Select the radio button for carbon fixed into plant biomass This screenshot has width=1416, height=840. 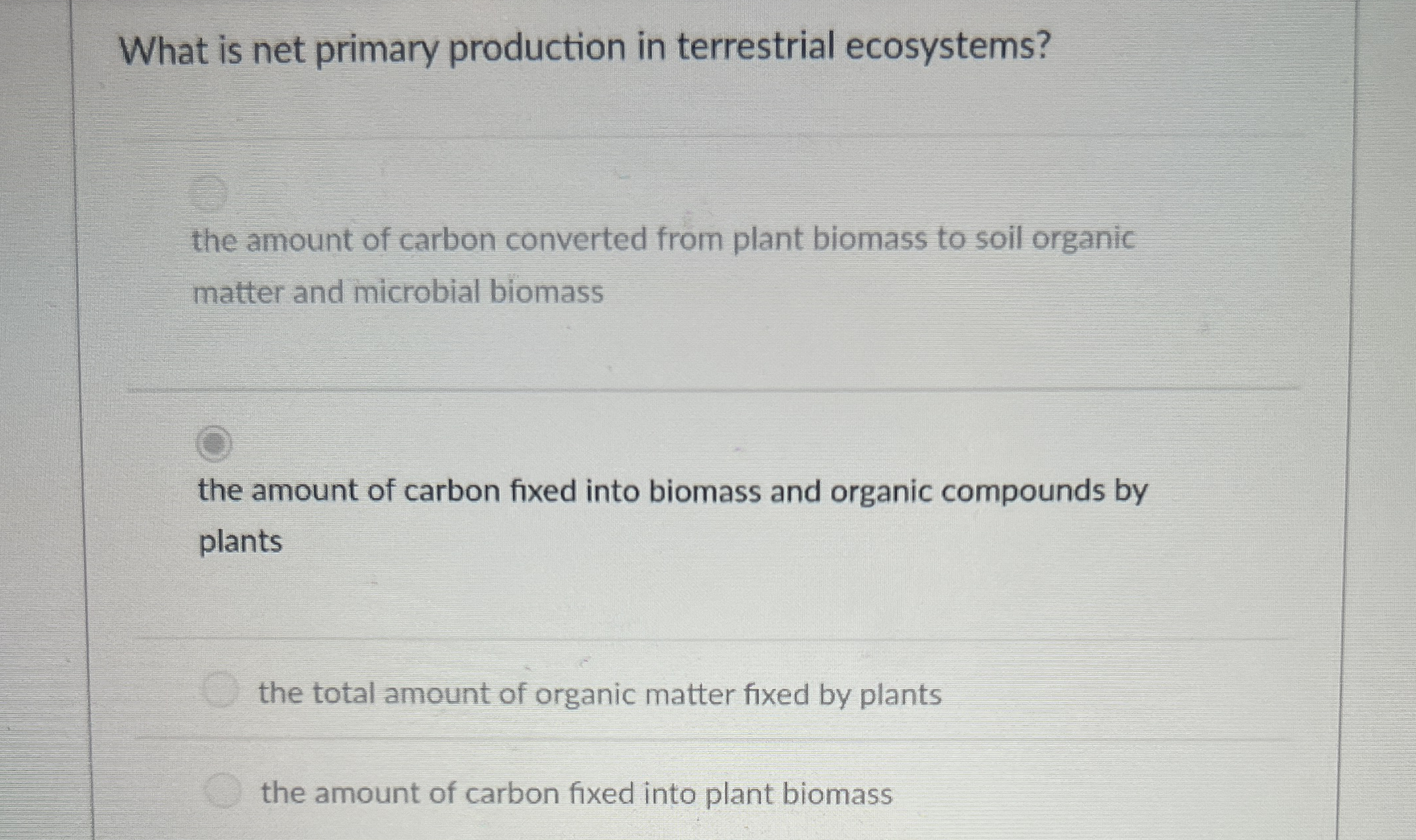point(223,790)
